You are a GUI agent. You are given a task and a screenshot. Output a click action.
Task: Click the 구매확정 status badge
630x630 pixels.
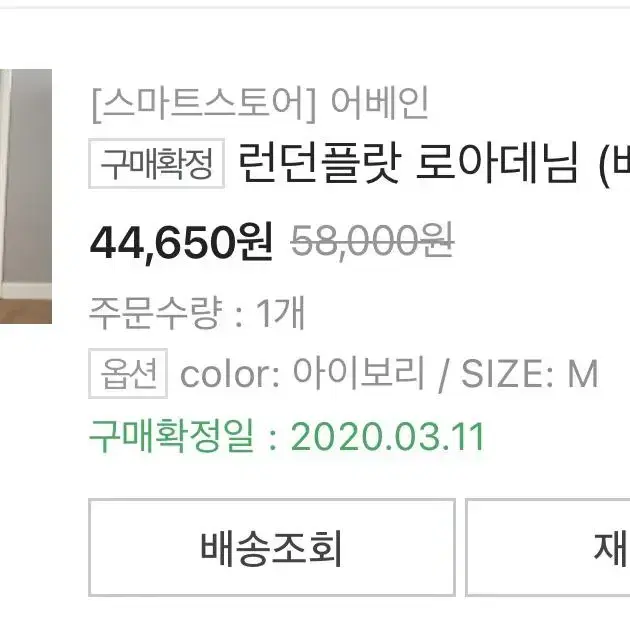coord(156,163)
